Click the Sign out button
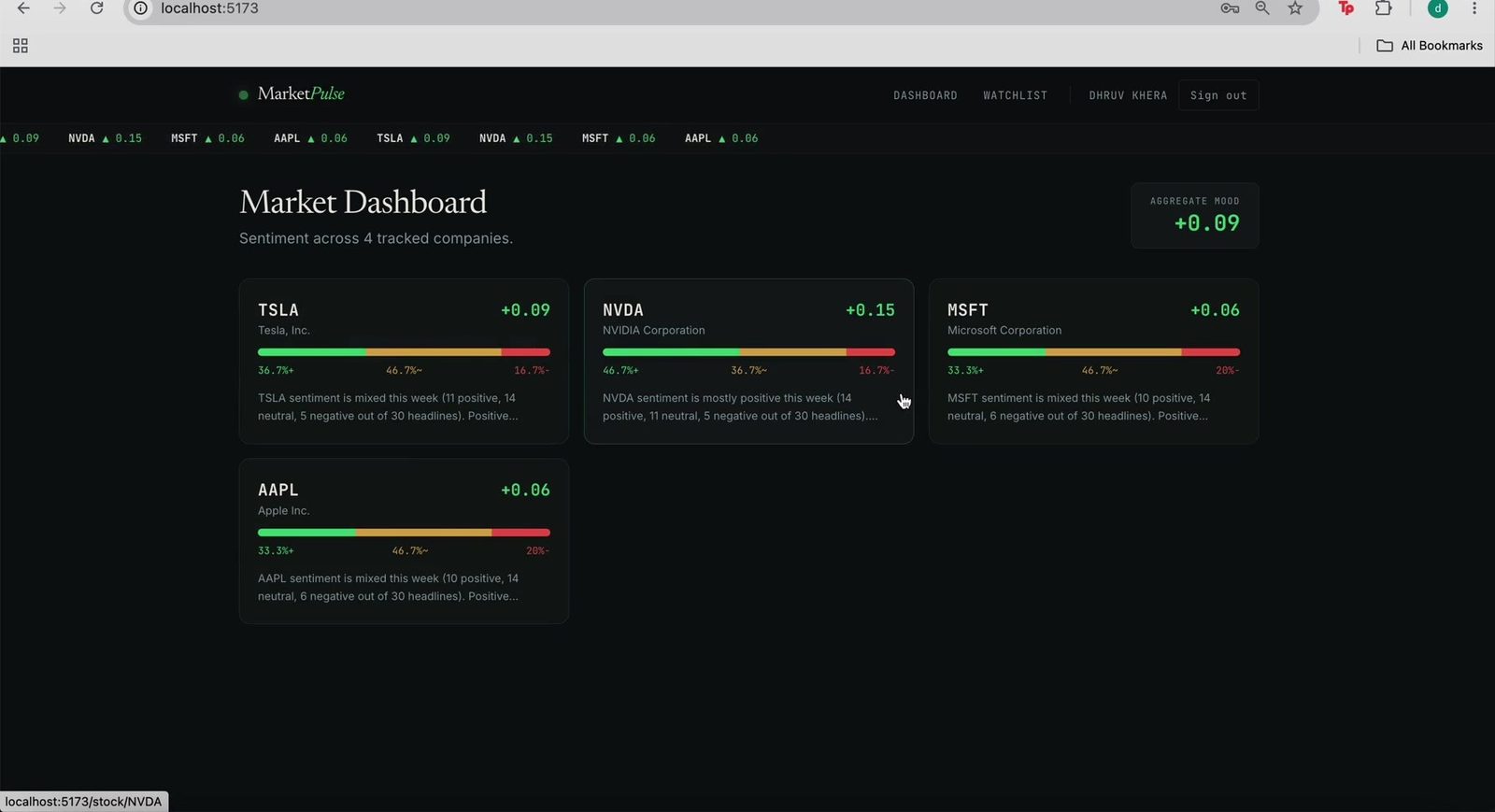The width and height of the screenshot is (1495, 812). coord(1218,95)
